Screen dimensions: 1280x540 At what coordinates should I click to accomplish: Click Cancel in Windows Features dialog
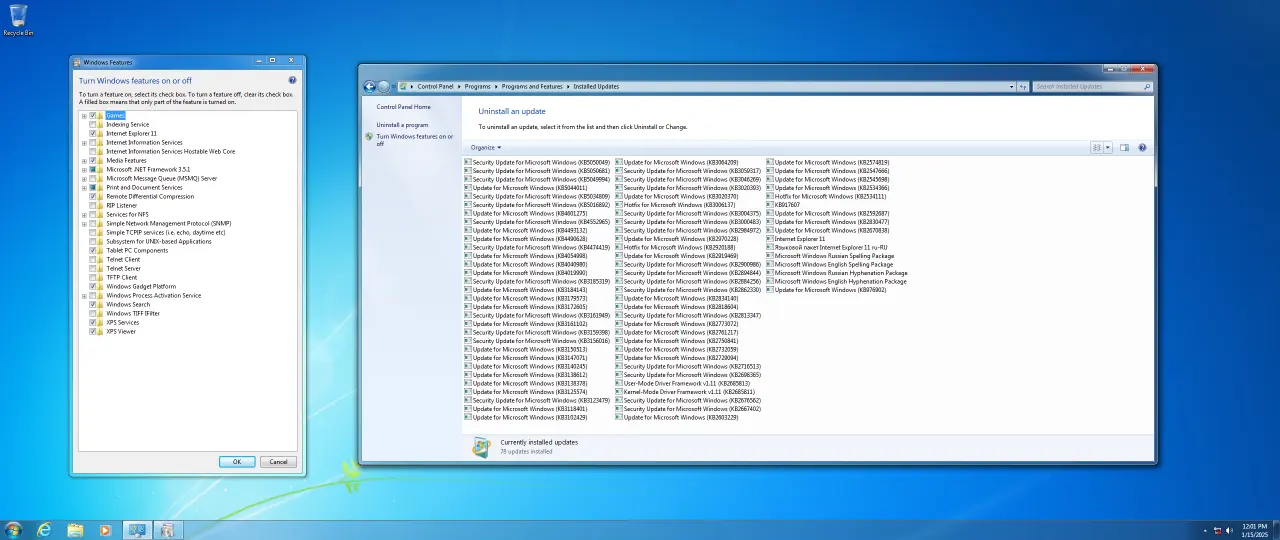pos(278,462)
